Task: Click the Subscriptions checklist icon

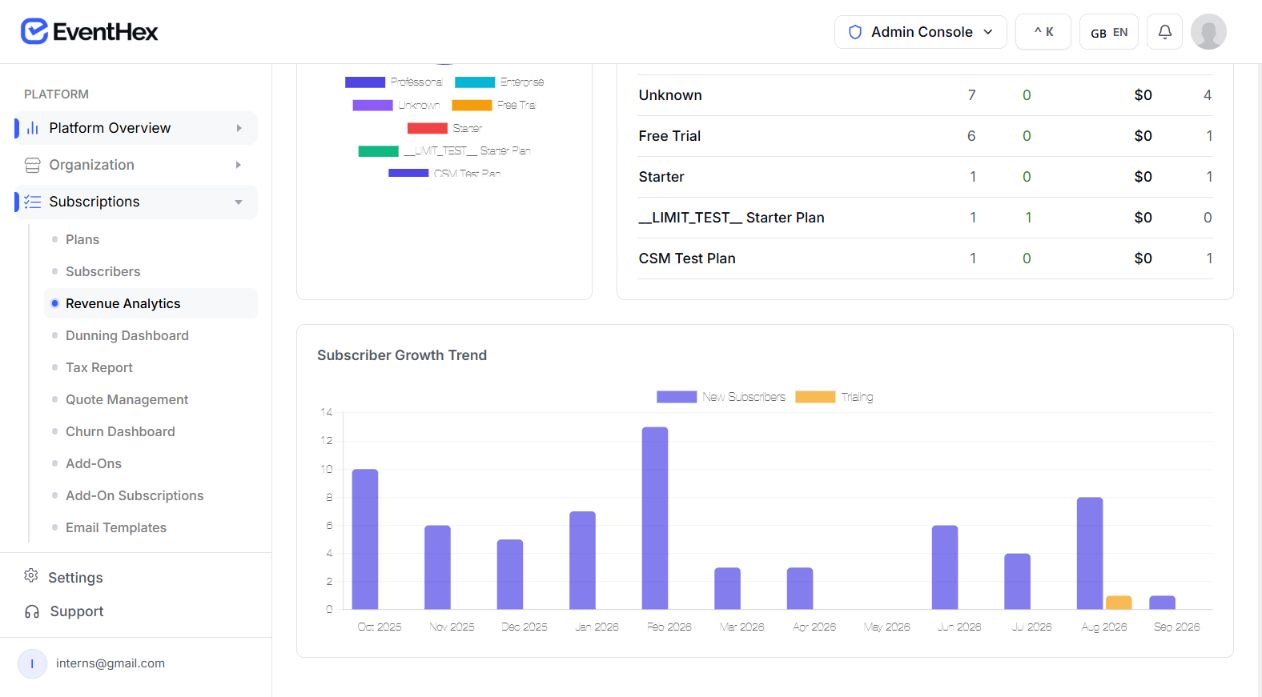Action: pos(32,202)
